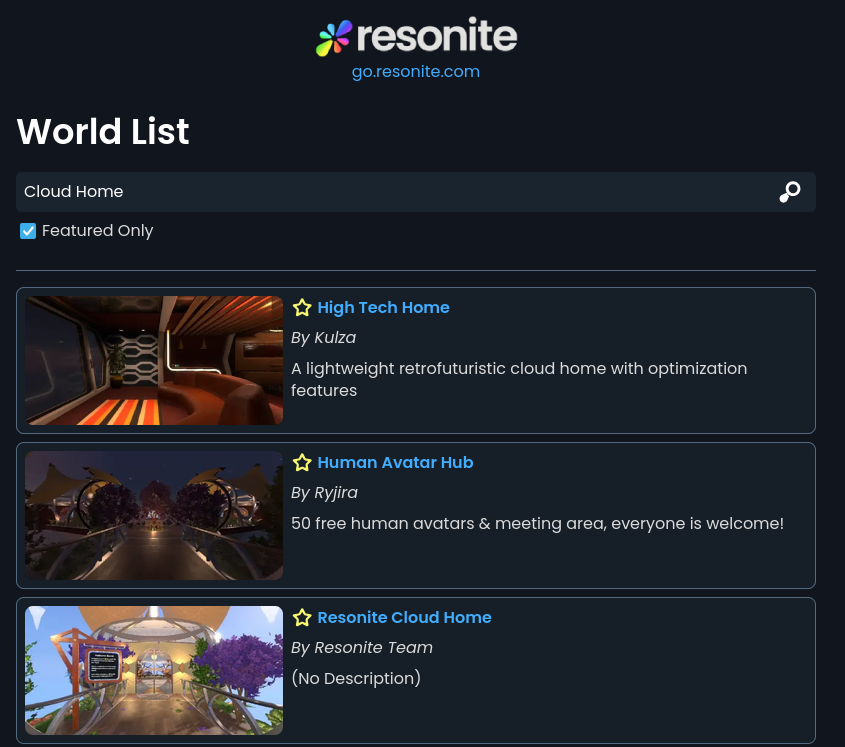
Task: Open the Human Avatar Hub world link
Action: click(x=395, y=462)
